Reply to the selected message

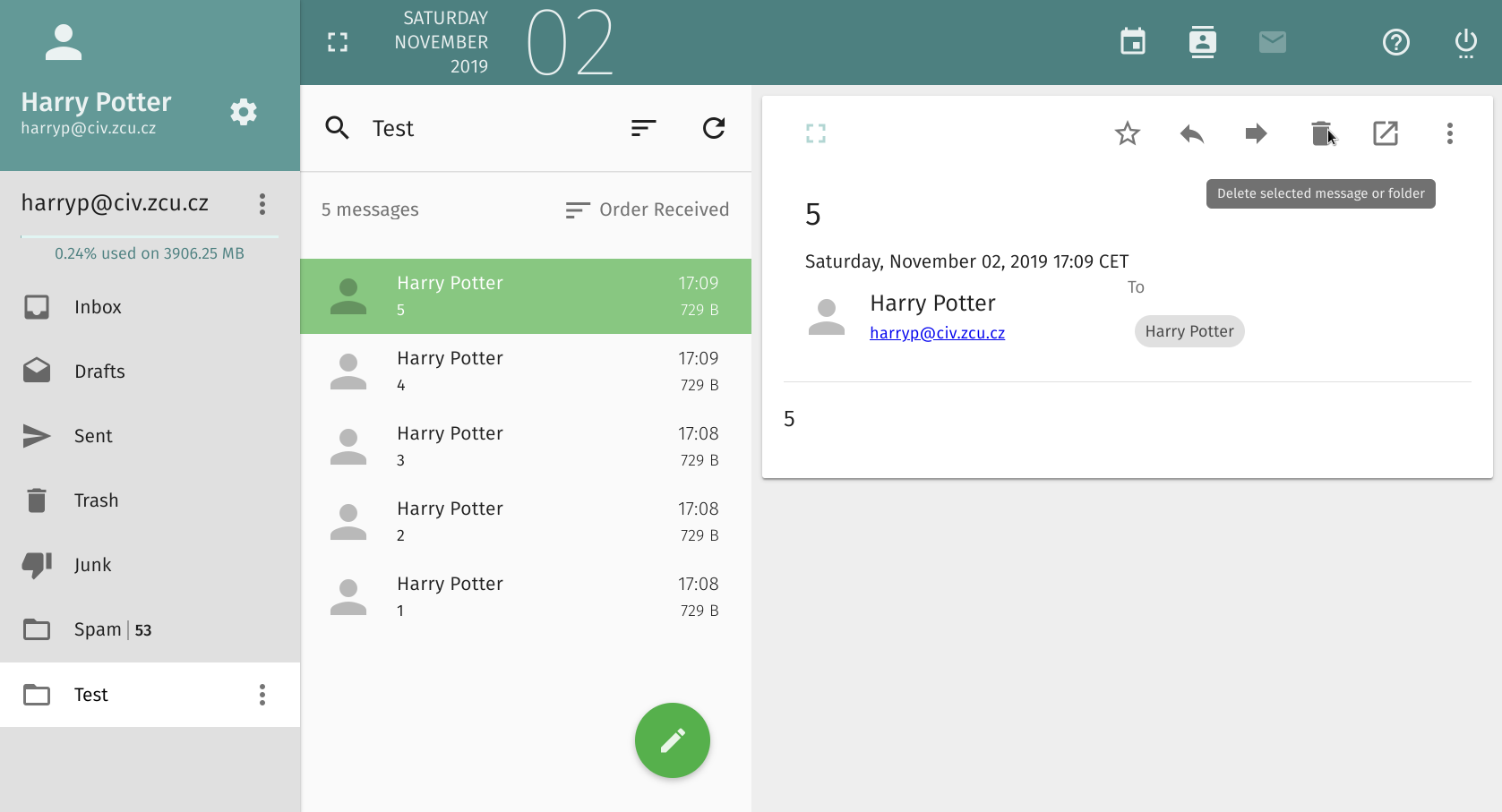coord(1191,134)
